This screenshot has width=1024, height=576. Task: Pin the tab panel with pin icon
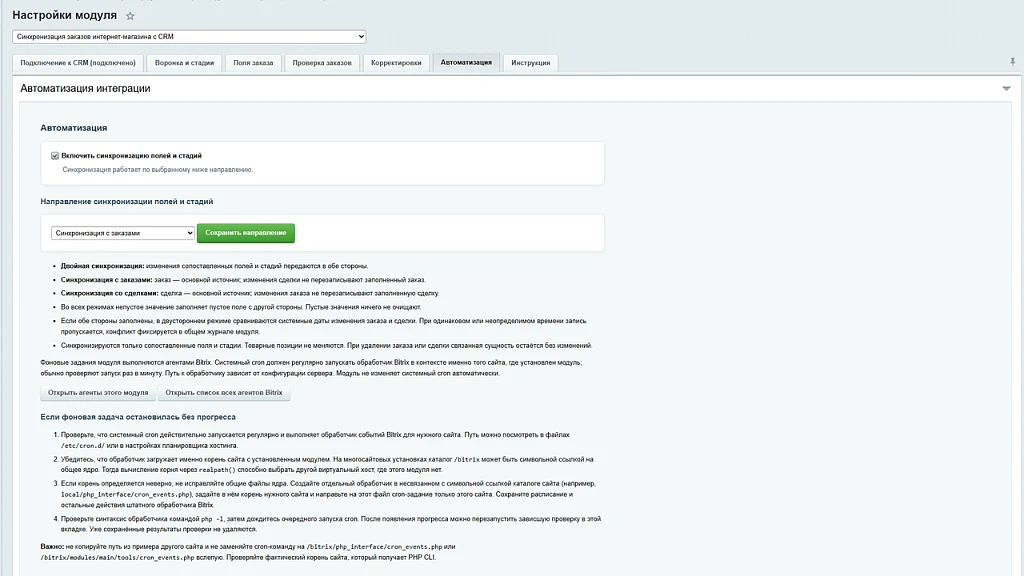1012,61
